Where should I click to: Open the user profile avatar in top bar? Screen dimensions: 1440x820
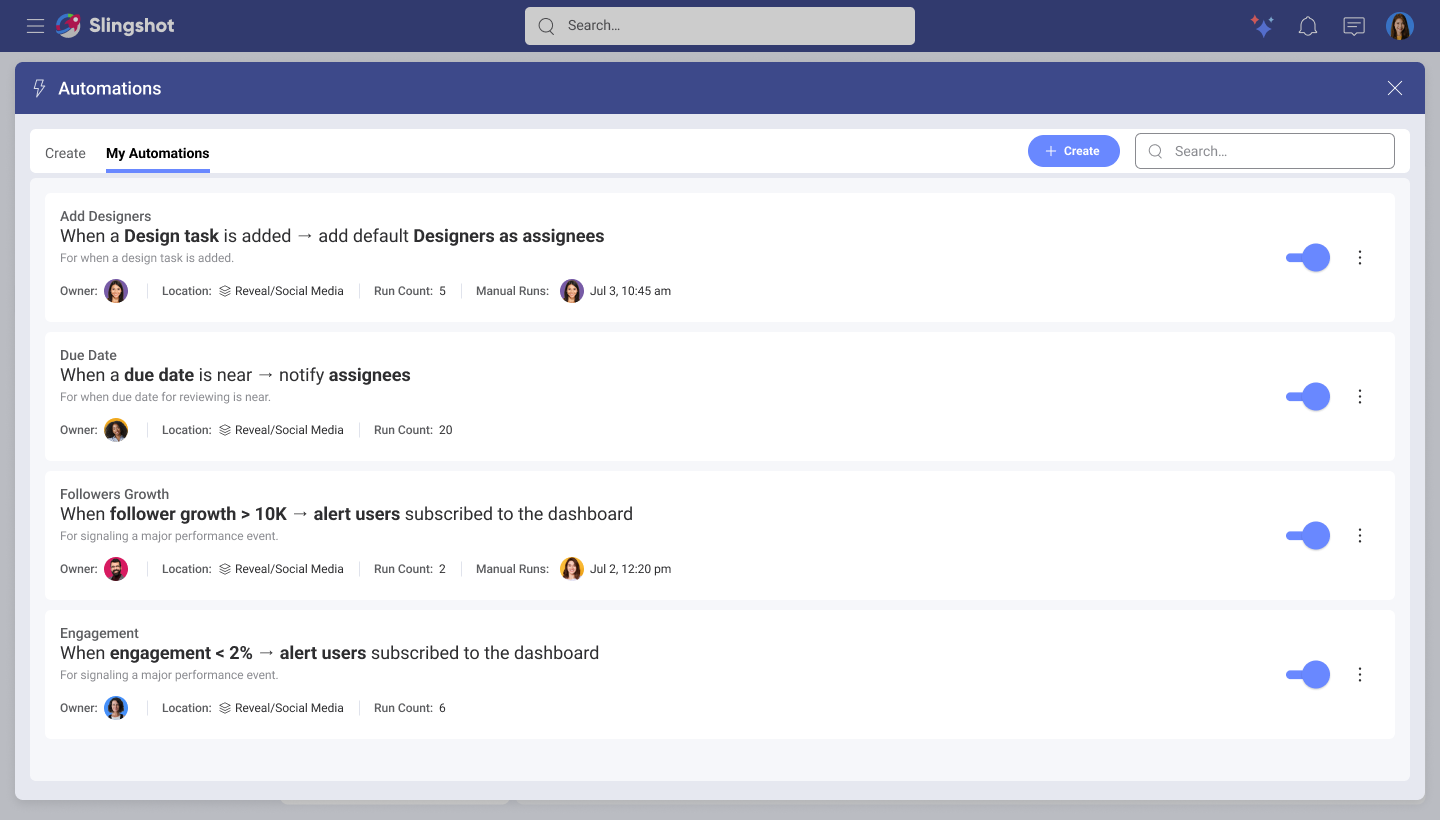coord(1400,26)
